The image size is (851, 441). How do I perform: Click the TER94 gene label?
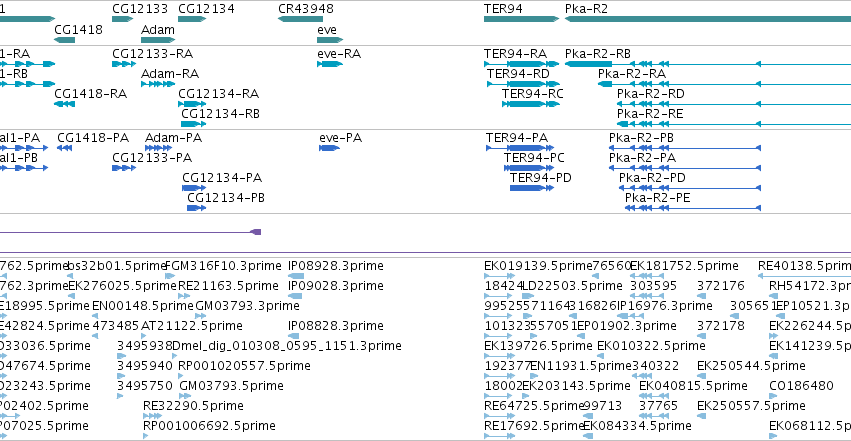click(x=503, y=9)
